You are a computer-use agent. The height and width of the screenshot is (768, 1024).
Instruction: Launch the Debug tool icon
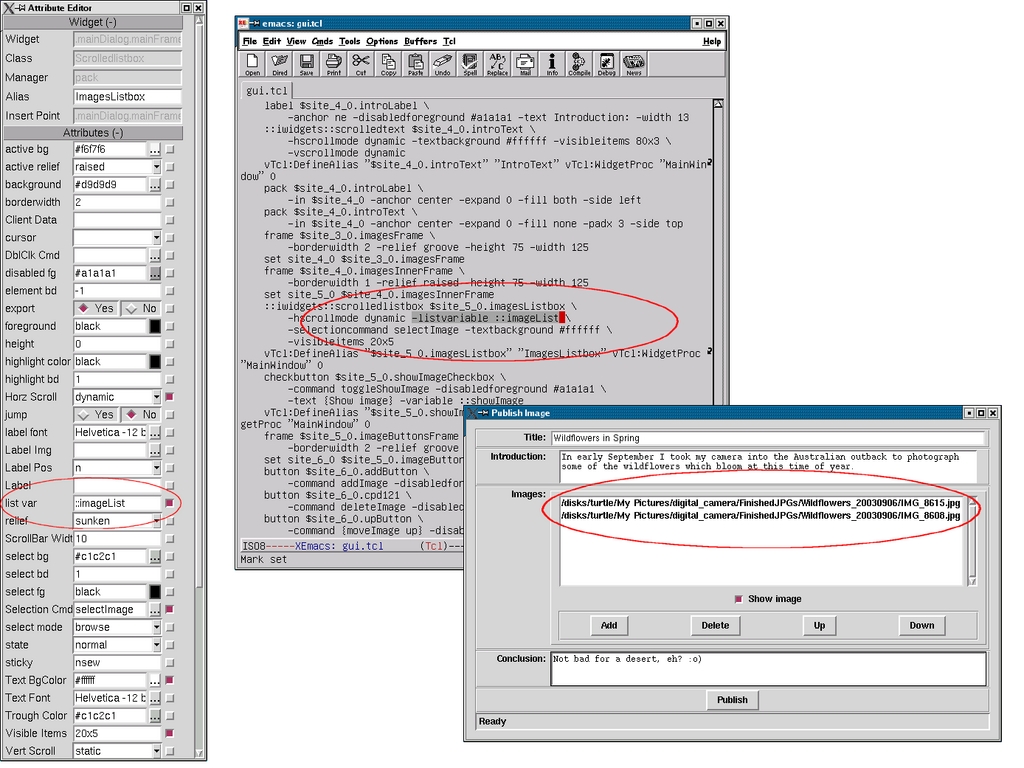click(606, 64)
